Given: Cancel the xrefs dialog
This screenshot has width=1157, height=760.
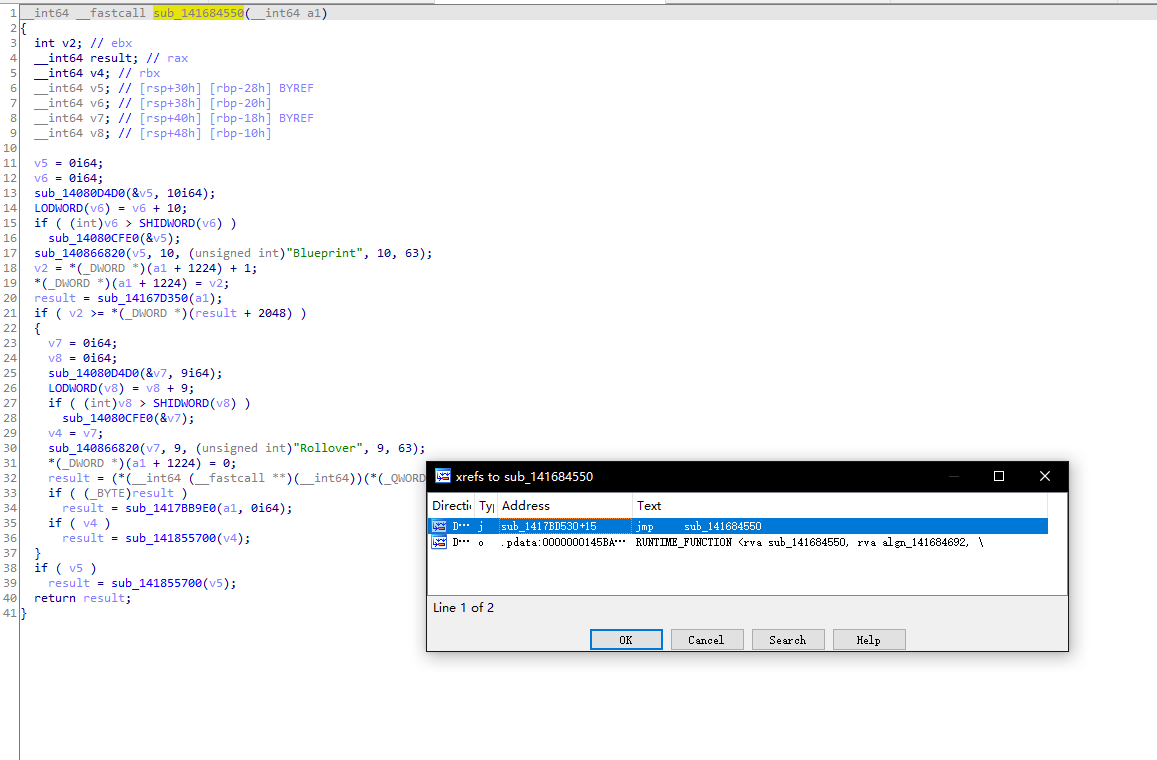Looking at the screenshot, I should (x=706, y=640).
